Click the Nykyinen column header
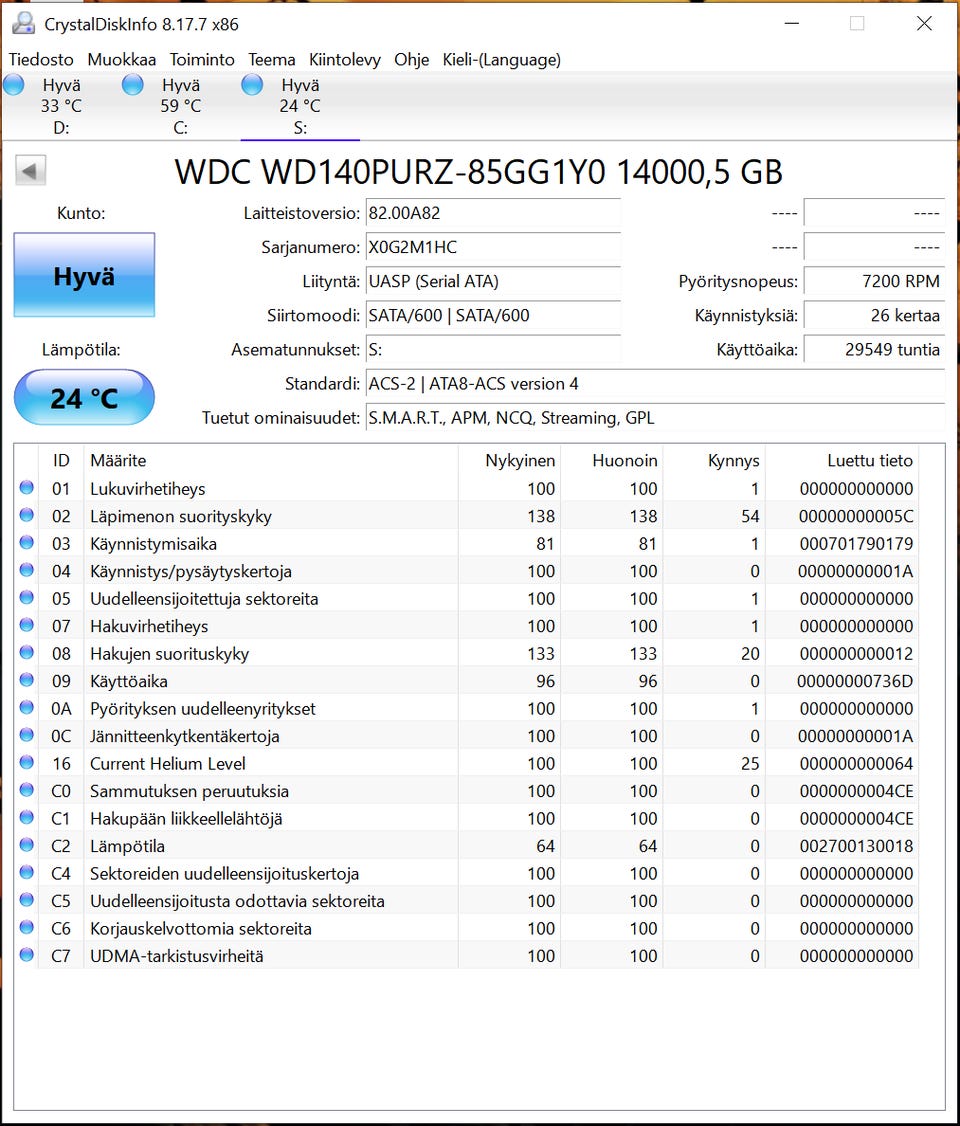The height and width of the screenshot is (1126, 960). click(509, 460)
